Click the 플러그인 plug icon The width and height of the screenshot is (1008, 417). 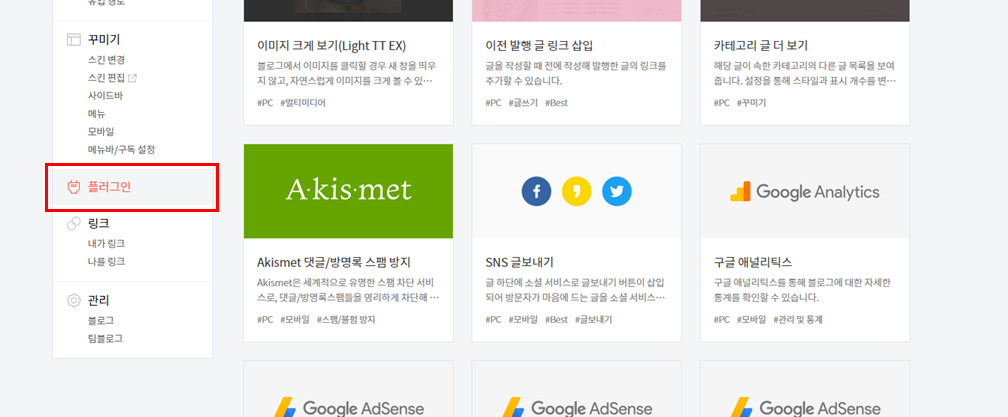tap(73, 187)
